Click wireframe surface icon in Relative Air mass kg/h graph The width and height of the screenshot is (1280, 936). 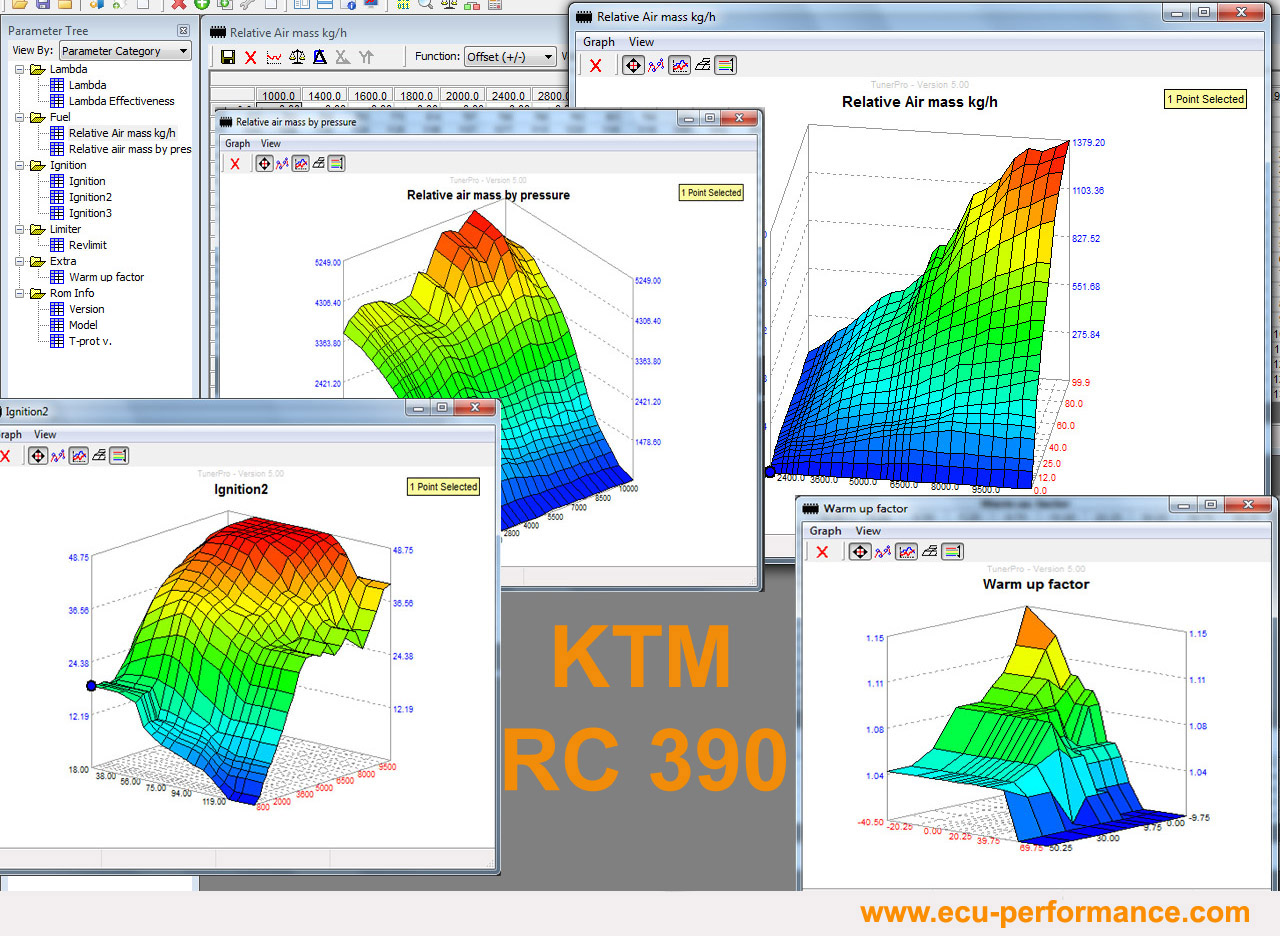click(x=702, y=65)
